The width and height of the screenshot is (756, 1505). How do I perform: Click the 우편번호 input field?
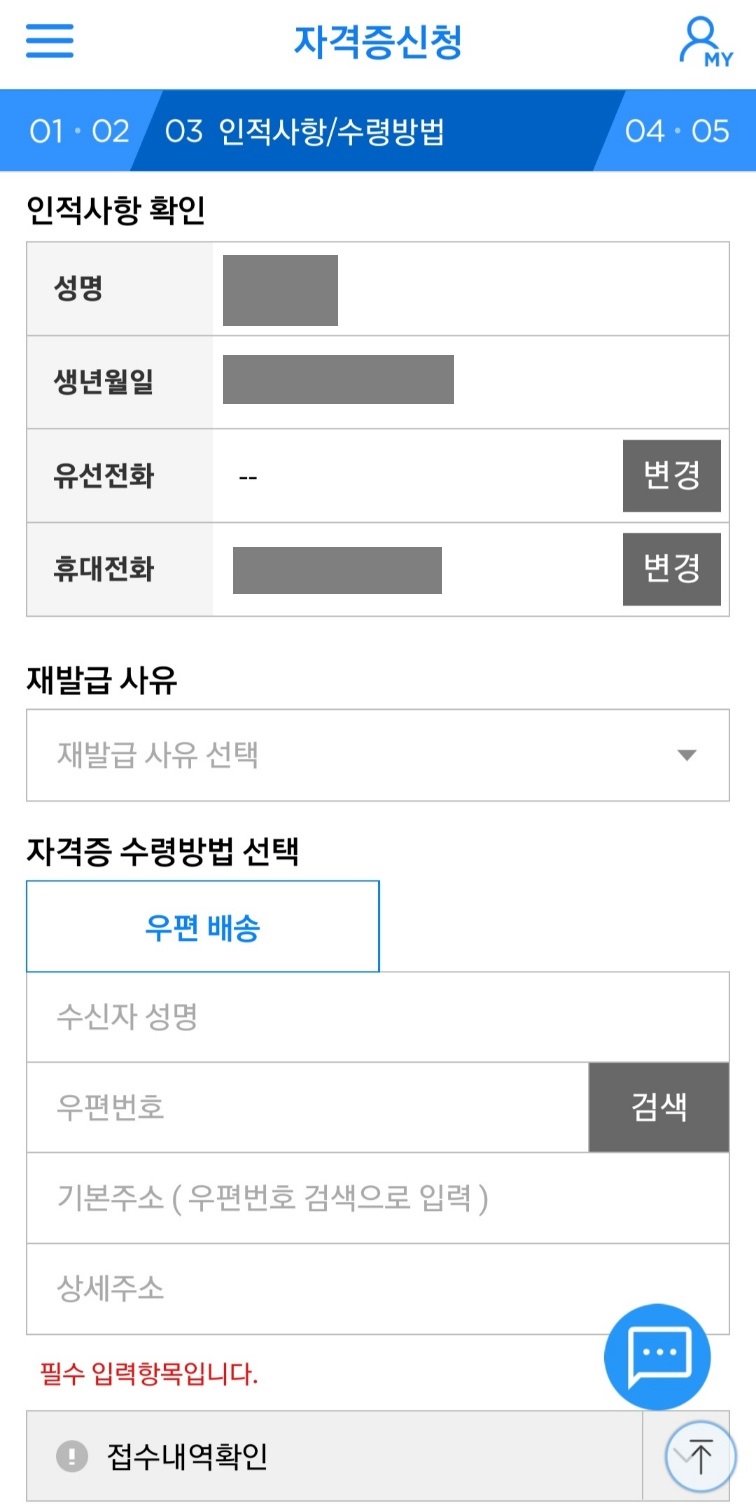300,1107
